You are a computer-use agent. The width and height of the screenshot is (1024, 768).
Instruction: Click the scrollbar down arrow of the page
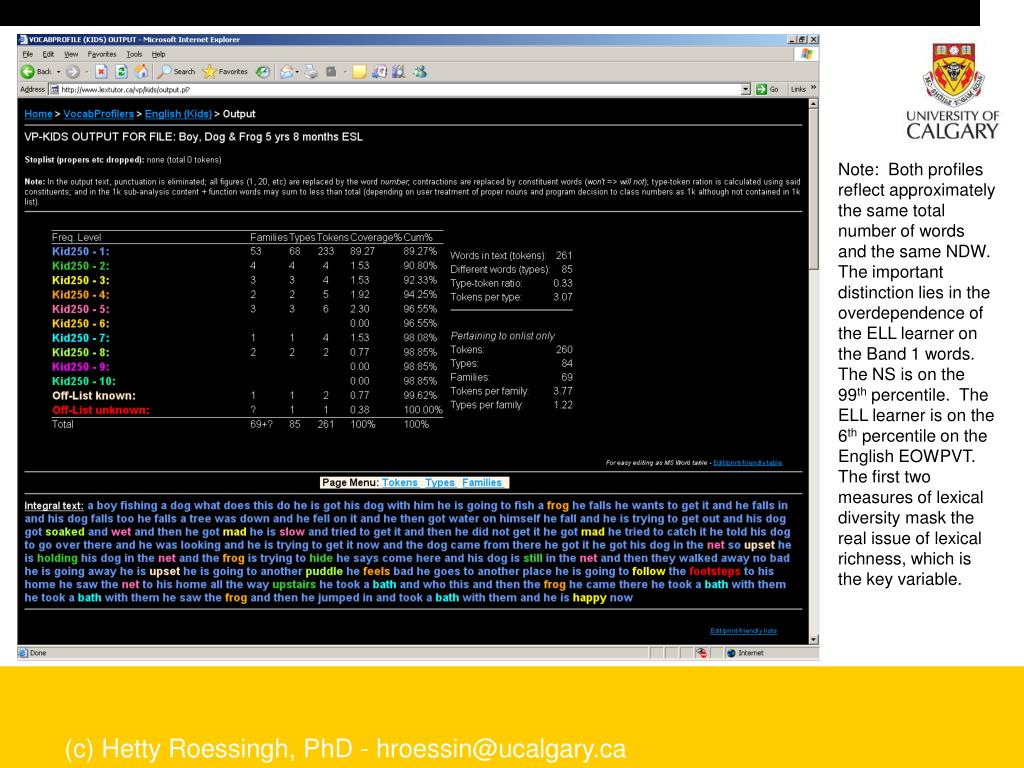coord(813,639)
